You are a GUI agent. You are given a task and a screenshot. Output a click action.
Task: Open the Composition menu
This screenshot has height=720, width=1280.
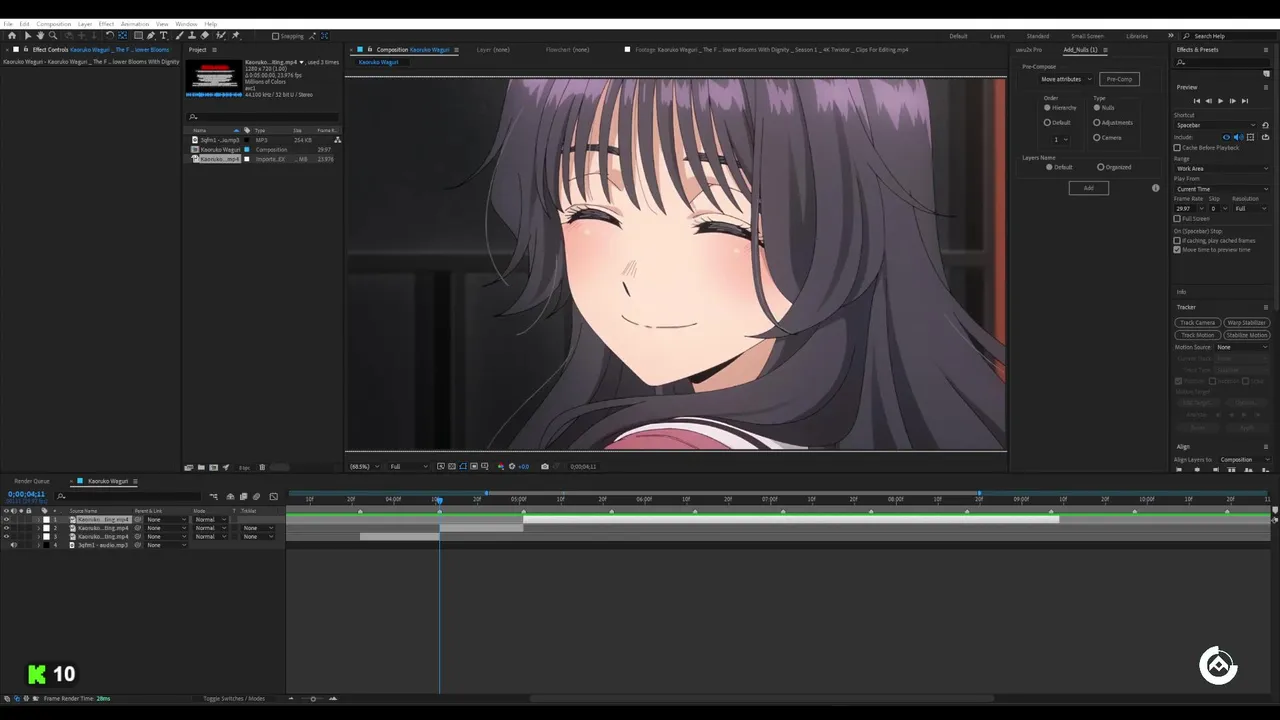[54, 24]
